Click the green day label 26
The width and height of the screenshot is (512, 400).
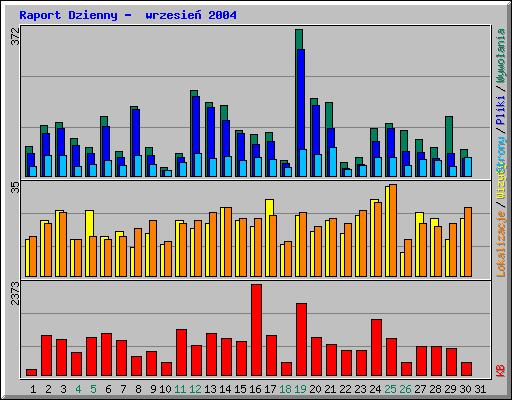(405, 389)
